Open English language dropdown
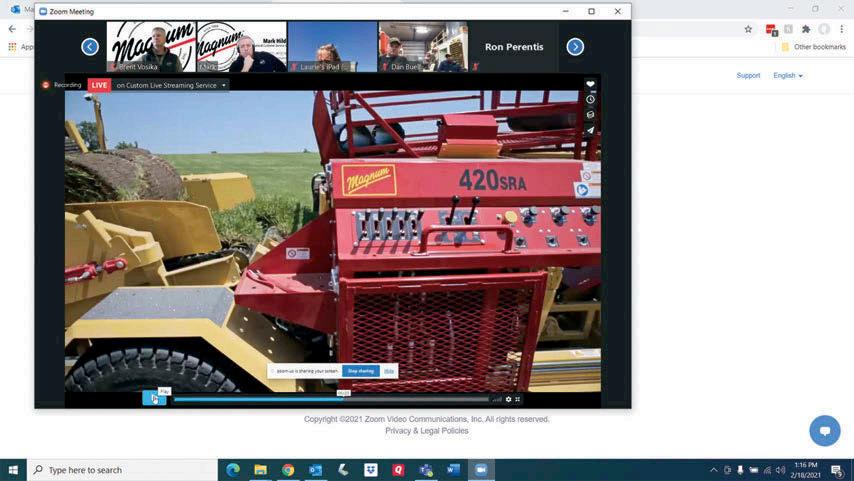Viewport: 854px width, 481px height. (x=788, y=76)
